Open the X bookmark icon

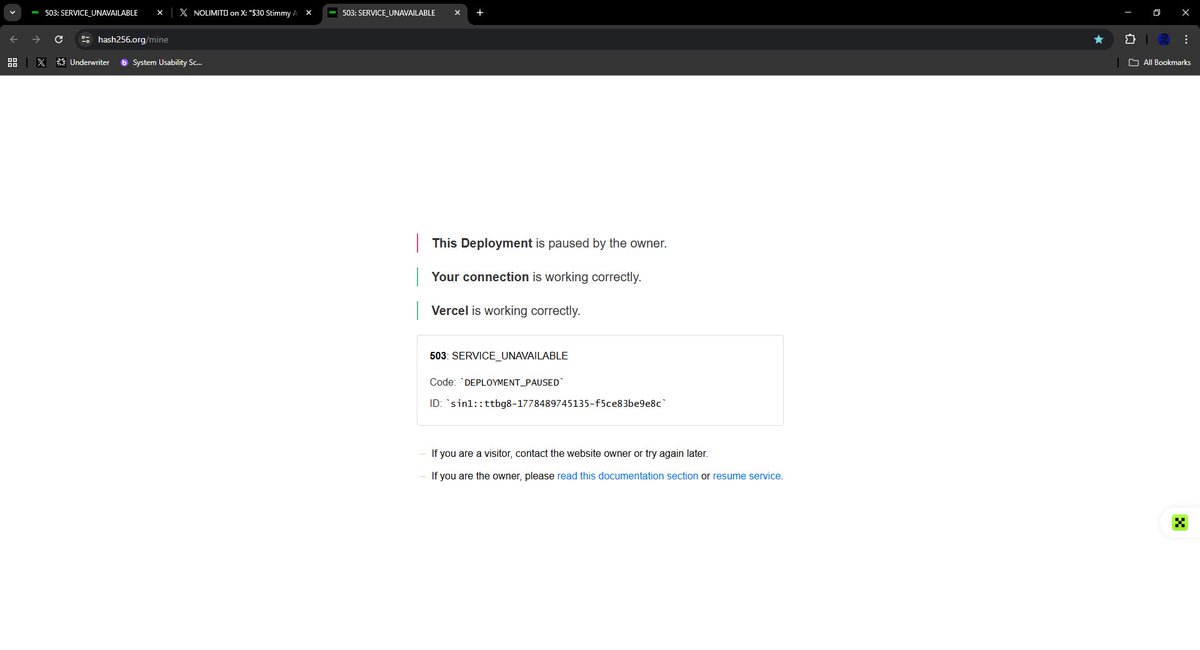coord(41,62)
